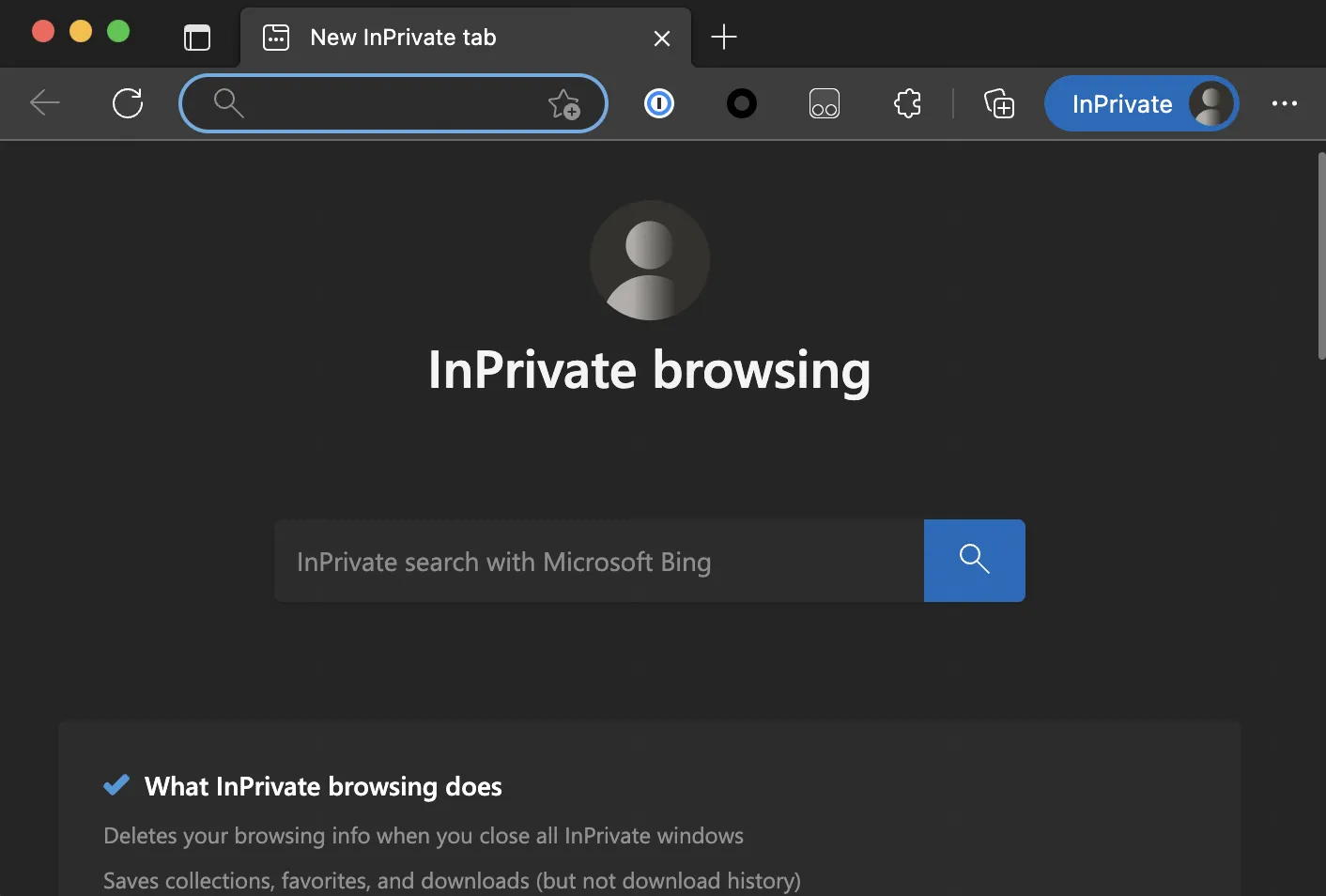The image size is (1326, 896).
Task: Click the 'What InPrivate browsing does' heading
Action: tap(323, 786)
